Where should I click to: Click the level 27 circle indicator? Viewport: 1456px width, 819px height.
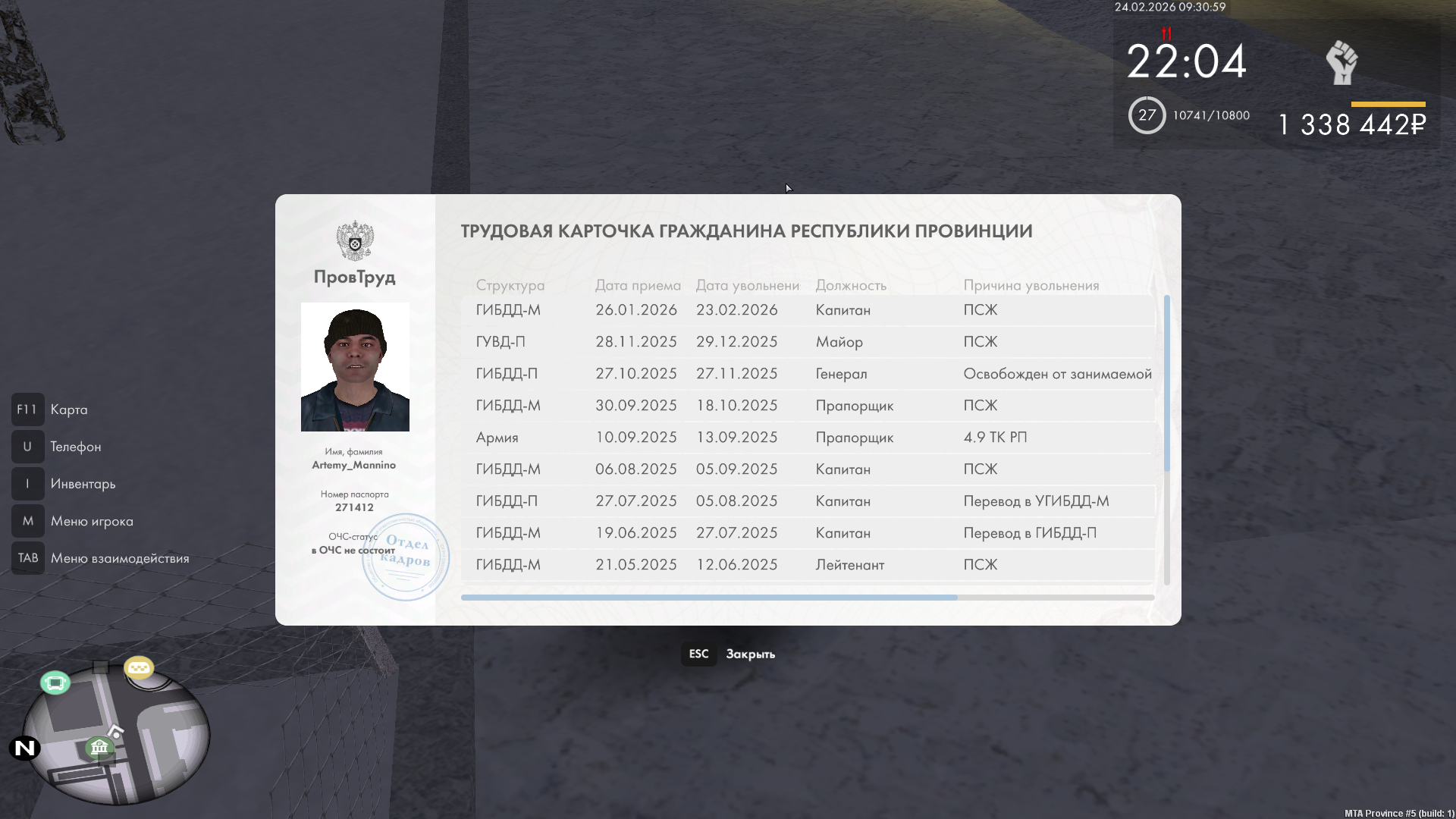pos(1147,115)
